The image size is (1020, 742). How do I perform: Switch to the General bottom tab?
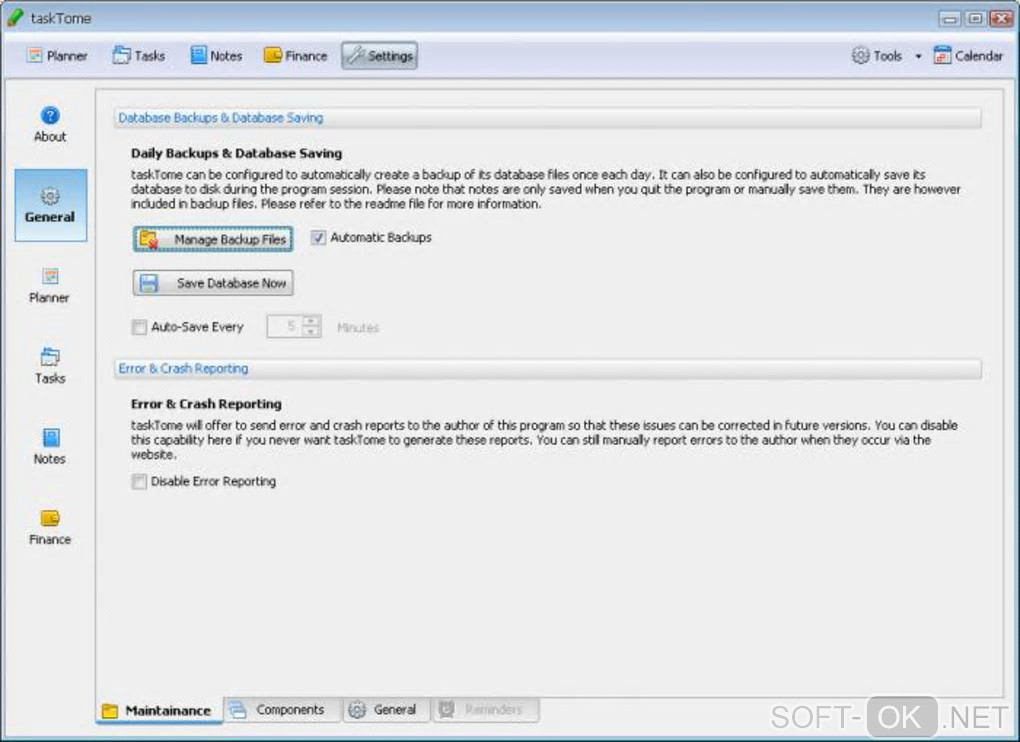386,709
